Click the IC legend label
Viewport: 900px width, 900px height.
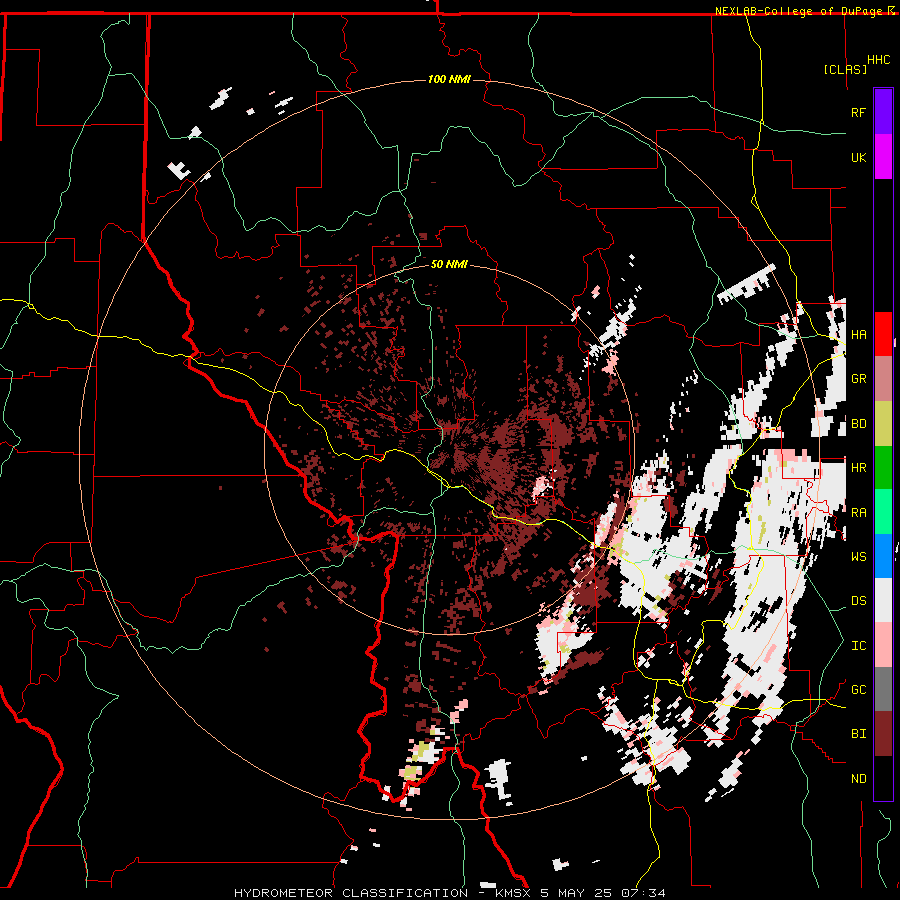(x=858, y=646)
